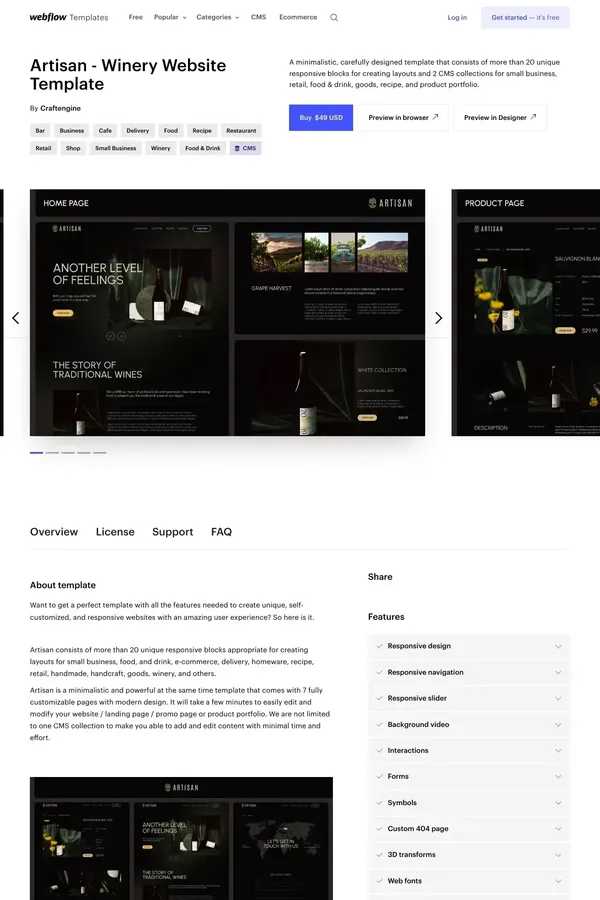This screenshot has width=600, height=900.
Task: Select the Winery tag
Action: tap(161, 148)
